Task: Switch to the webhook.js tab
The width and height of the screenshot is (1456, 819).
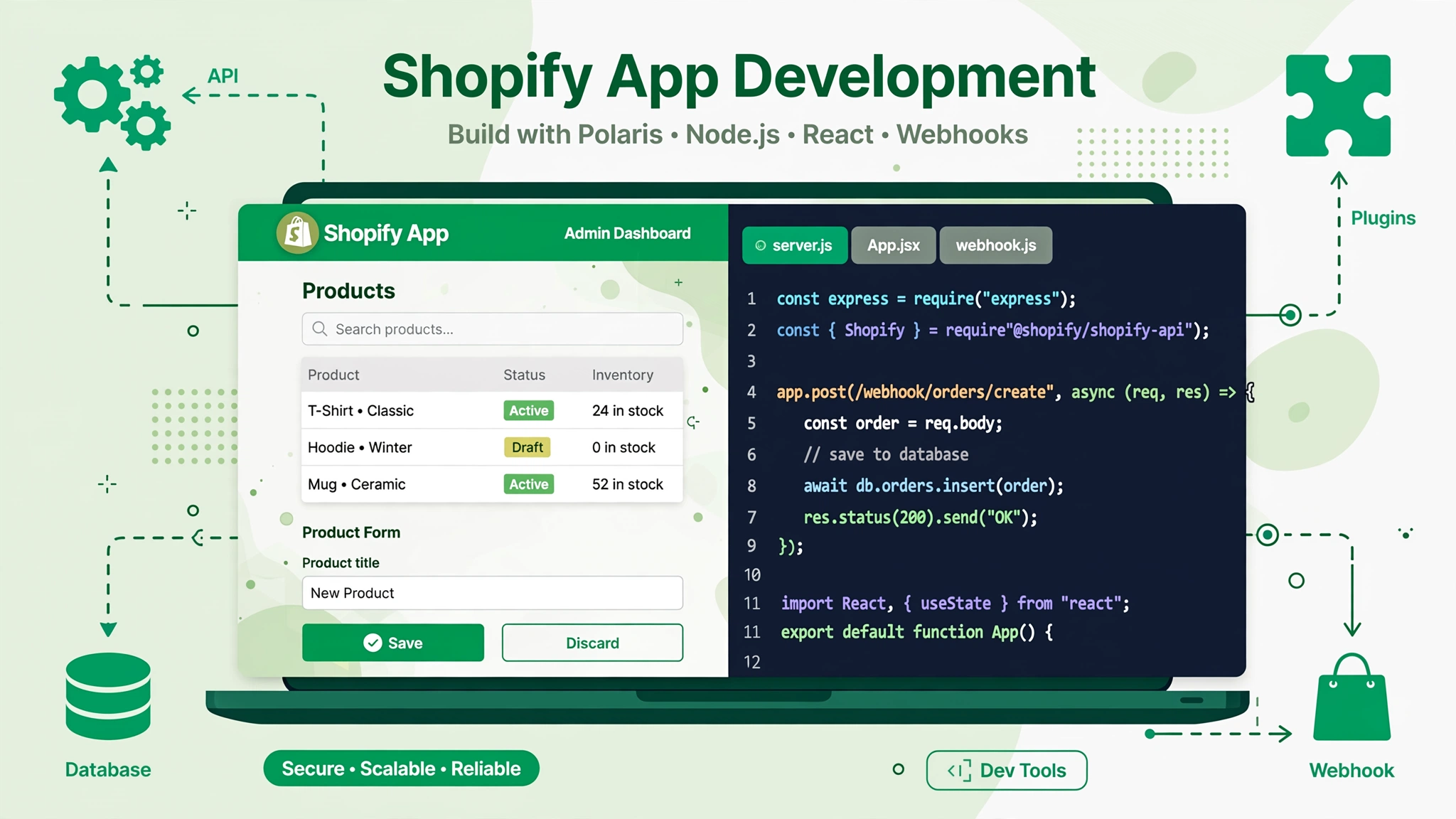Action: pyautogui.click(x=995, y=245)
